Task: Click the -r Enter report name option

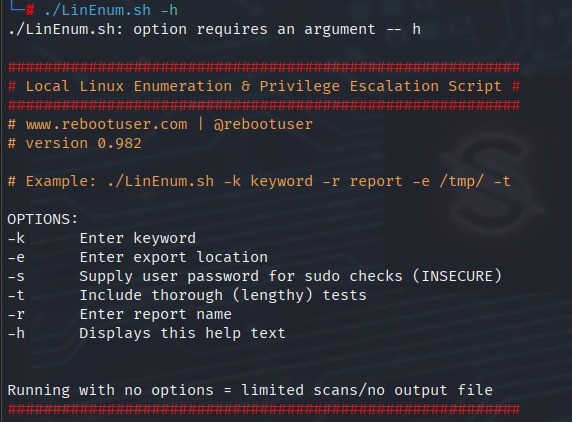Action: tap(120, 314)
